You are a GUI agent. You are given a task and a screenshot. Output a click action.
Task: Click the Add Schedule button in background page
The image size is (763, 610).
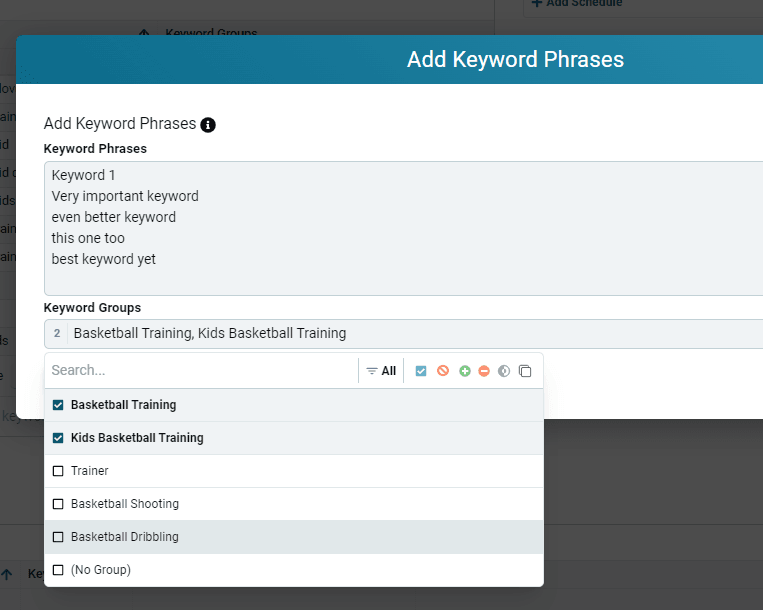click(x=577, y=3)
